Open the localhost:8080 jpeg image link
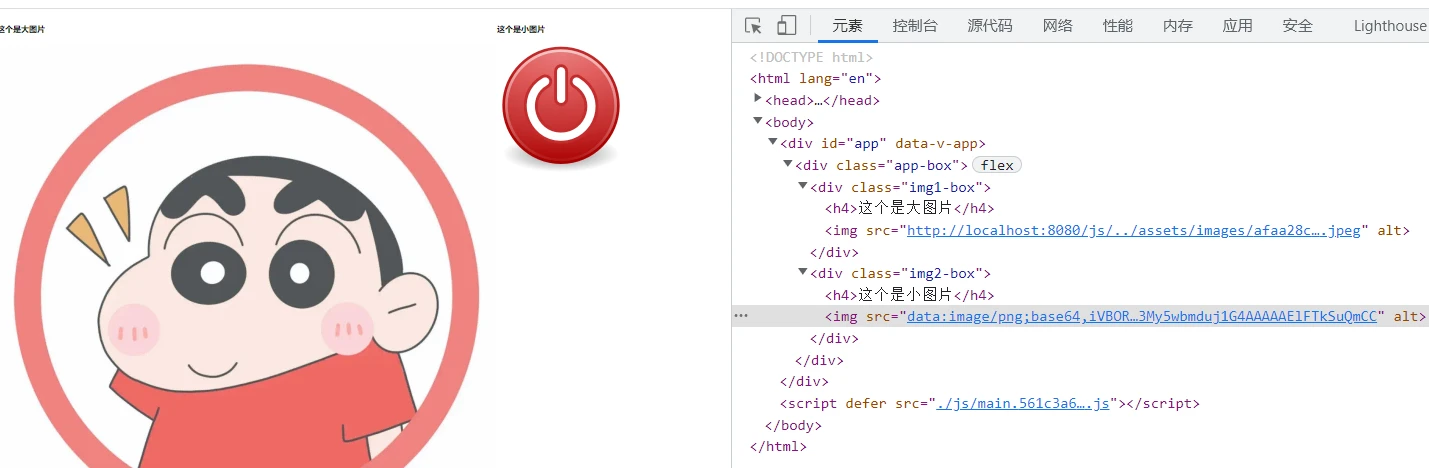This screenshot has height=468, width=1429. (x=1134, y=230)
